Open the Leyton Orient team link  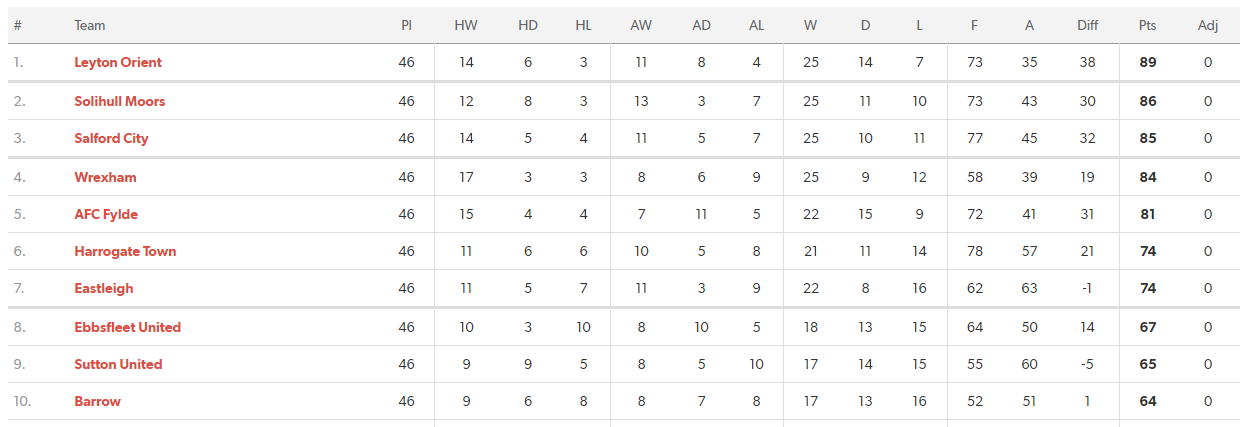(x=118, y=62)
